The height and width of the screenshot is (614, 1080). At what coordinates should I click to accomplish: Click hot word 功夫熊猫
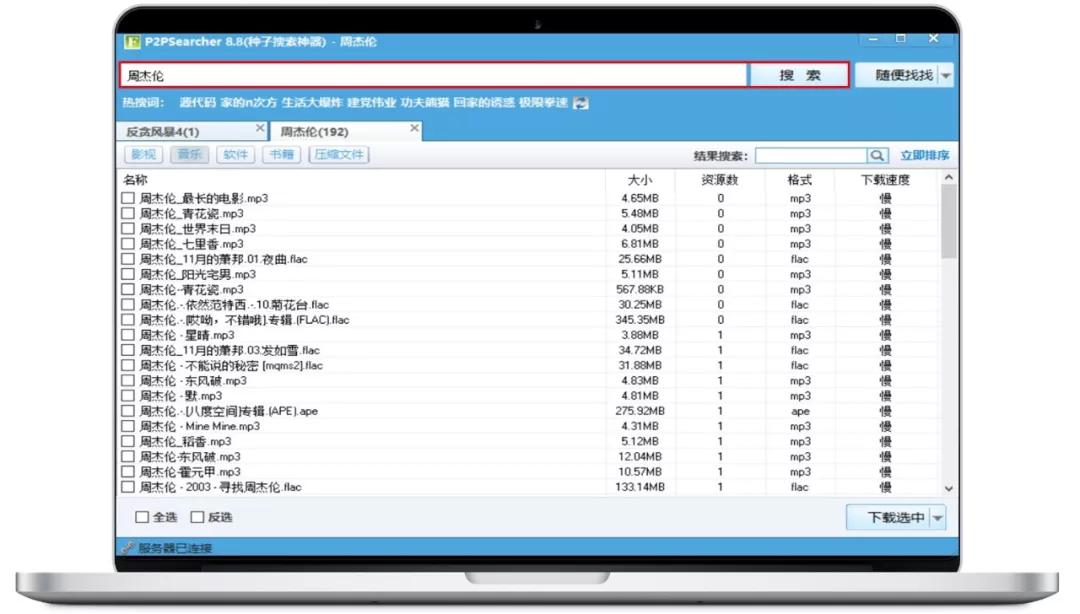(x=425, y=103)
